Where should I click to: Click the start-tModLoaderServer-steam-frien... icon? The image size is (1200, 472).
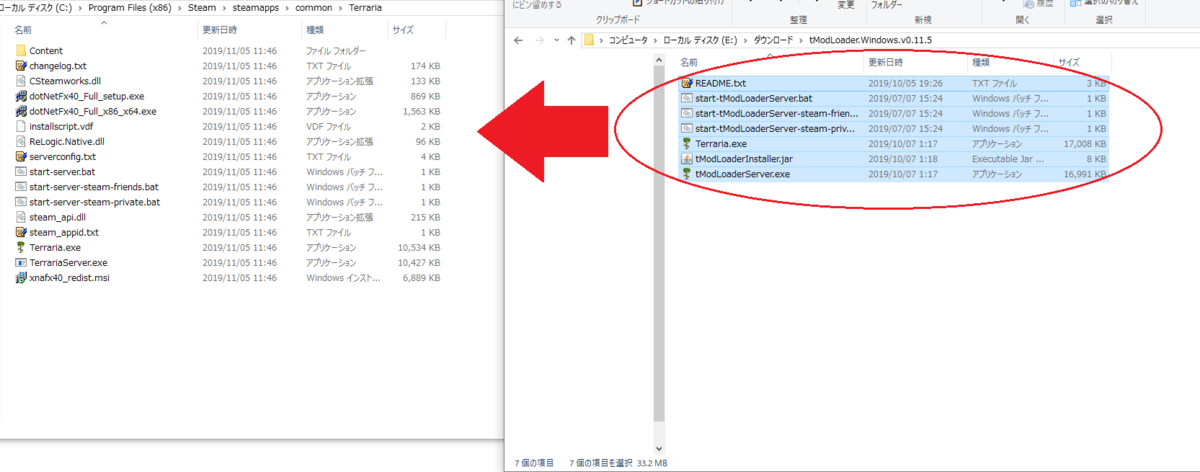point(686,114)
